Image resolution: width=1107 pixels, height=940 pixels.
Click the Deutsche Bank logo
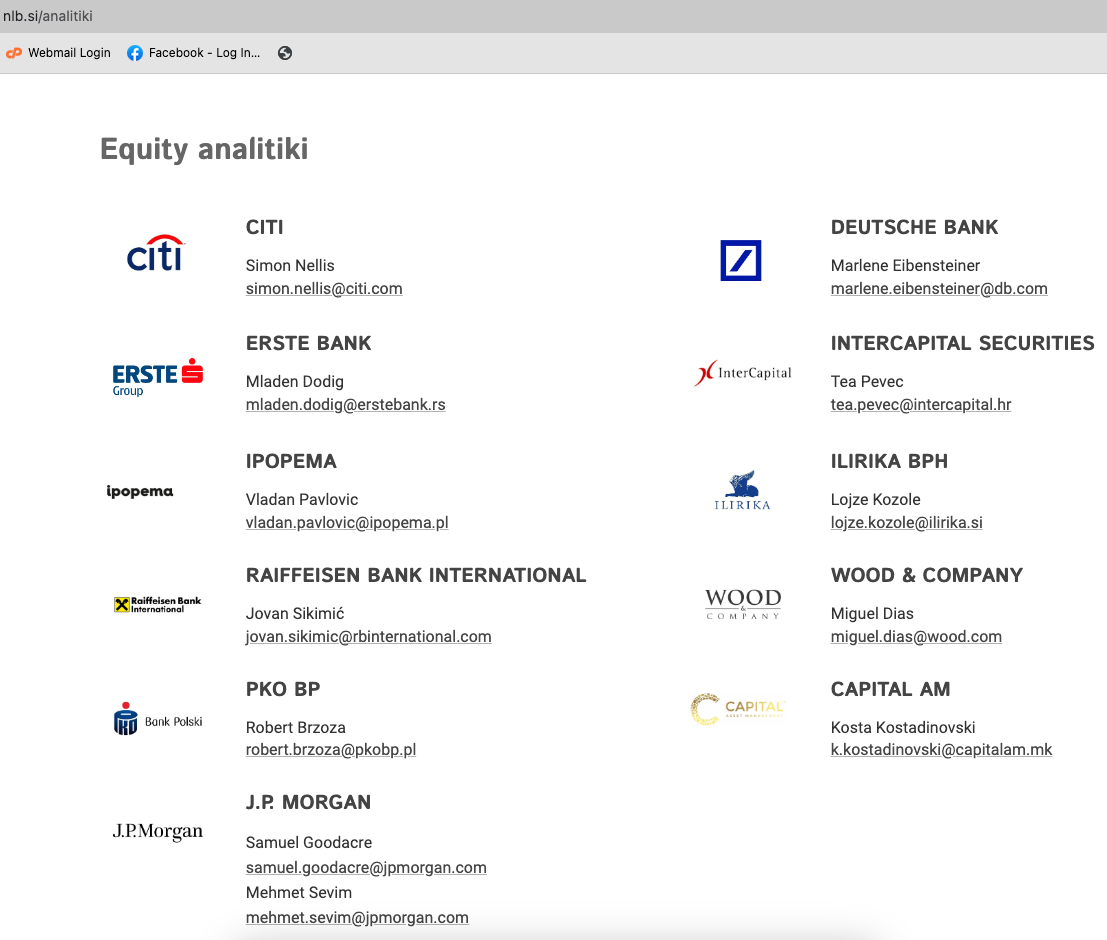point(741,261)
